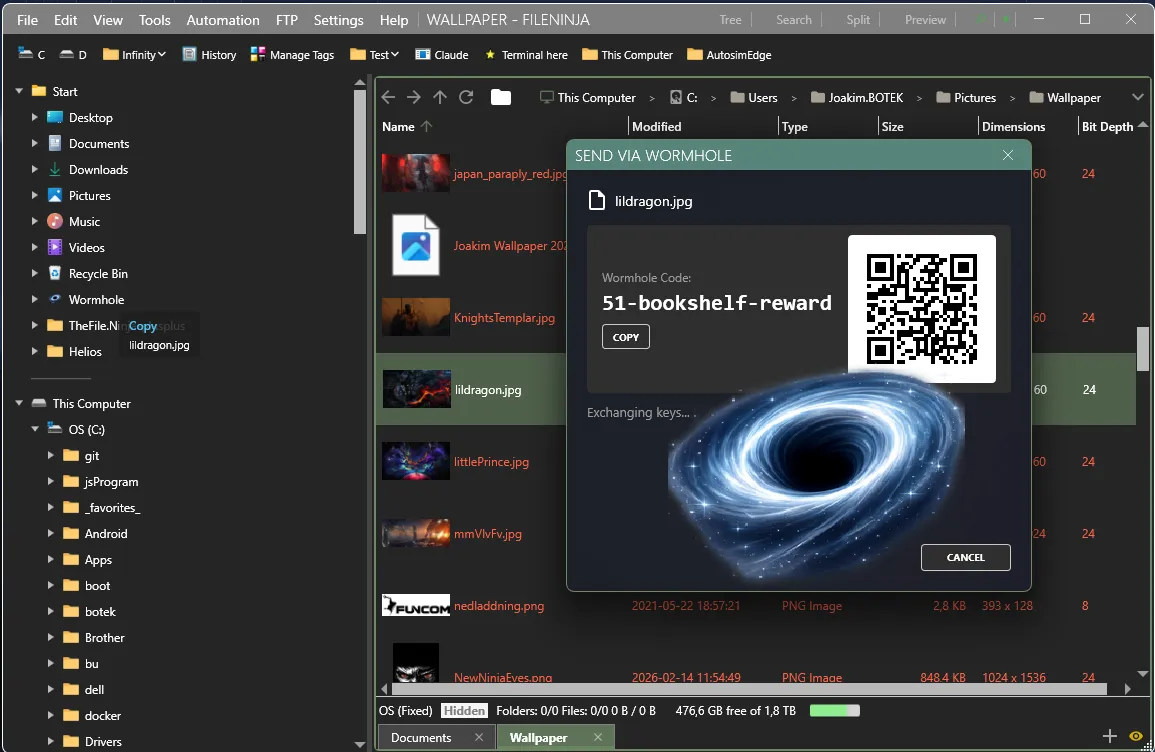Sort files by Modified column
Screen dimensions: 1155x752
(x=656, y=127)
